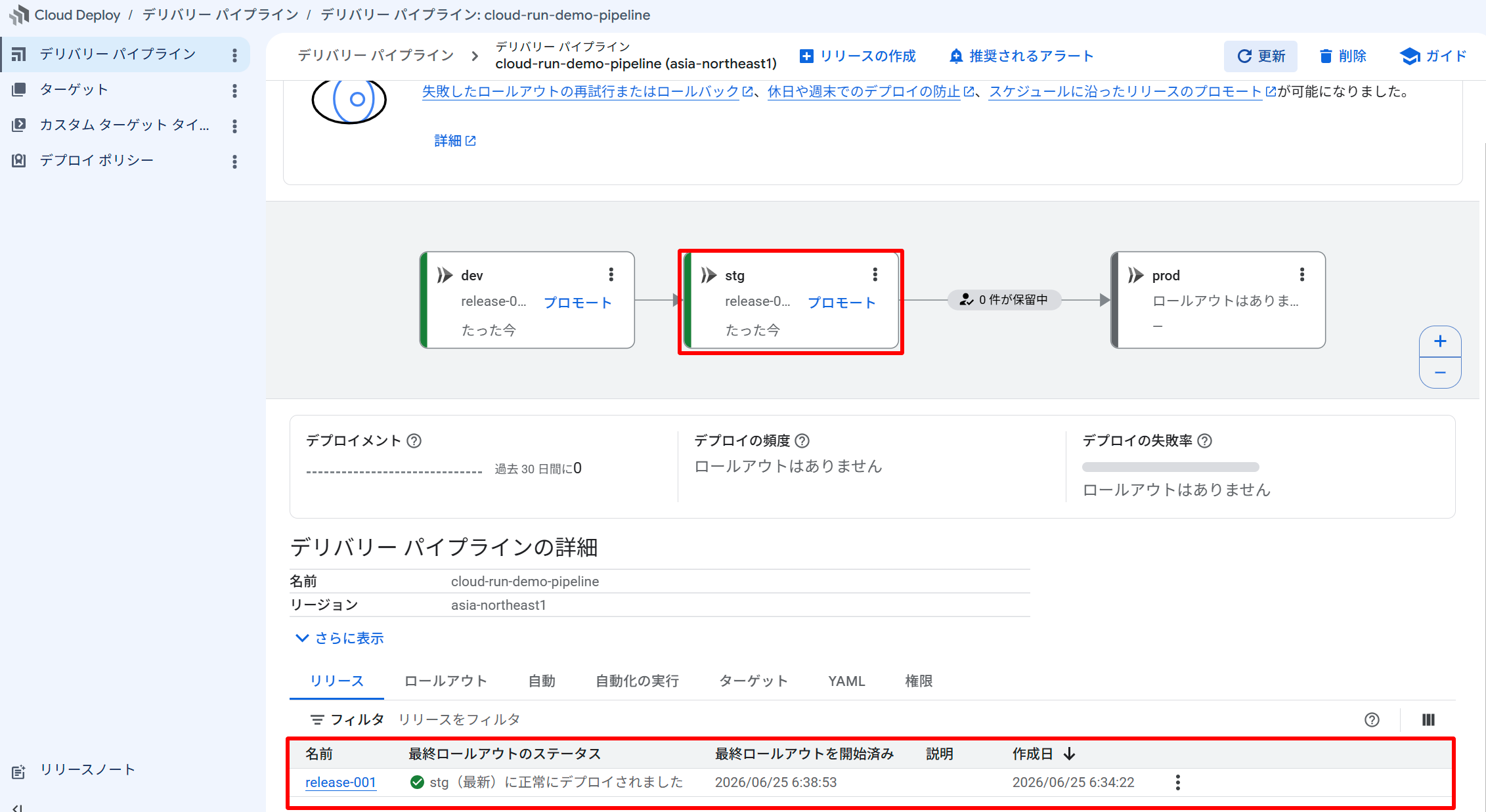Open the more menu for ターゲット sidebar item
This screenshot has height=812, width=1486.
234,91
